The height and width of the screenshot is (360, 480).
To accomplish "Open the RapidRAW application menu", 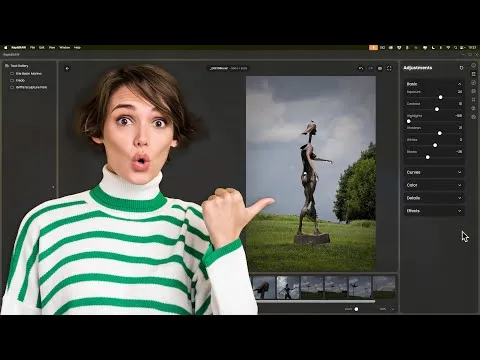I will 18,48.
